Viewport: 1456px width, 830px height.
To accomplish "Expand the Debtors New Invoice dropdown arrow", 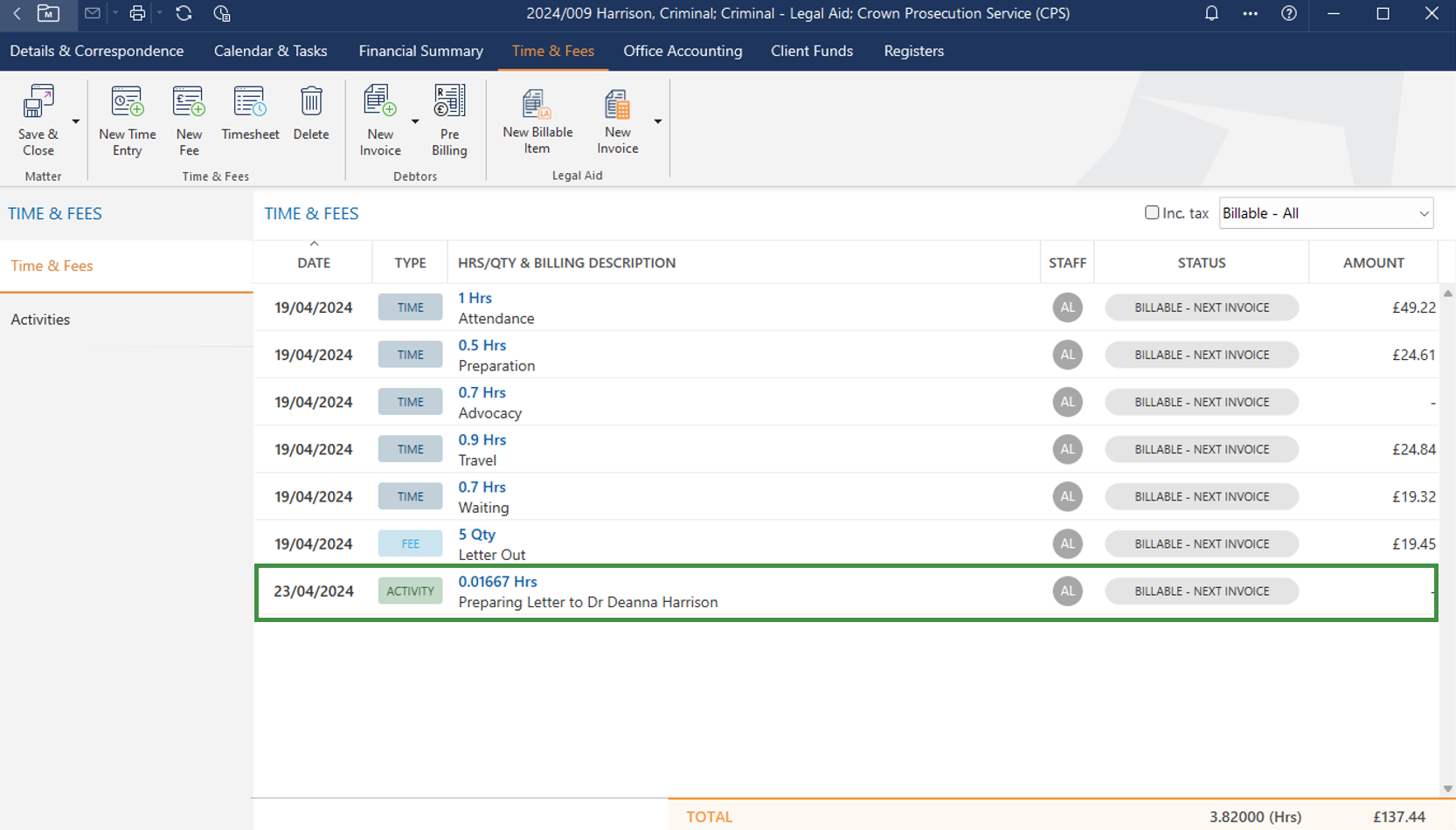I will pos(415,121).
